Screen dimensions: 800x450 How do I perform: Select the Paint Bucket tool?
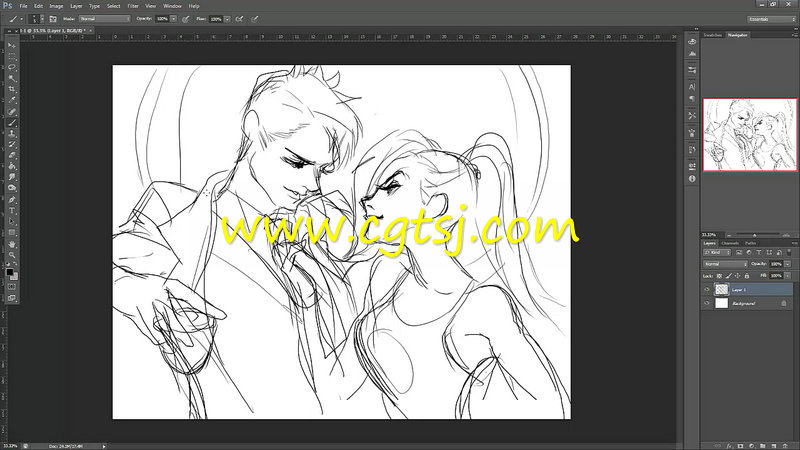(12, 166)
